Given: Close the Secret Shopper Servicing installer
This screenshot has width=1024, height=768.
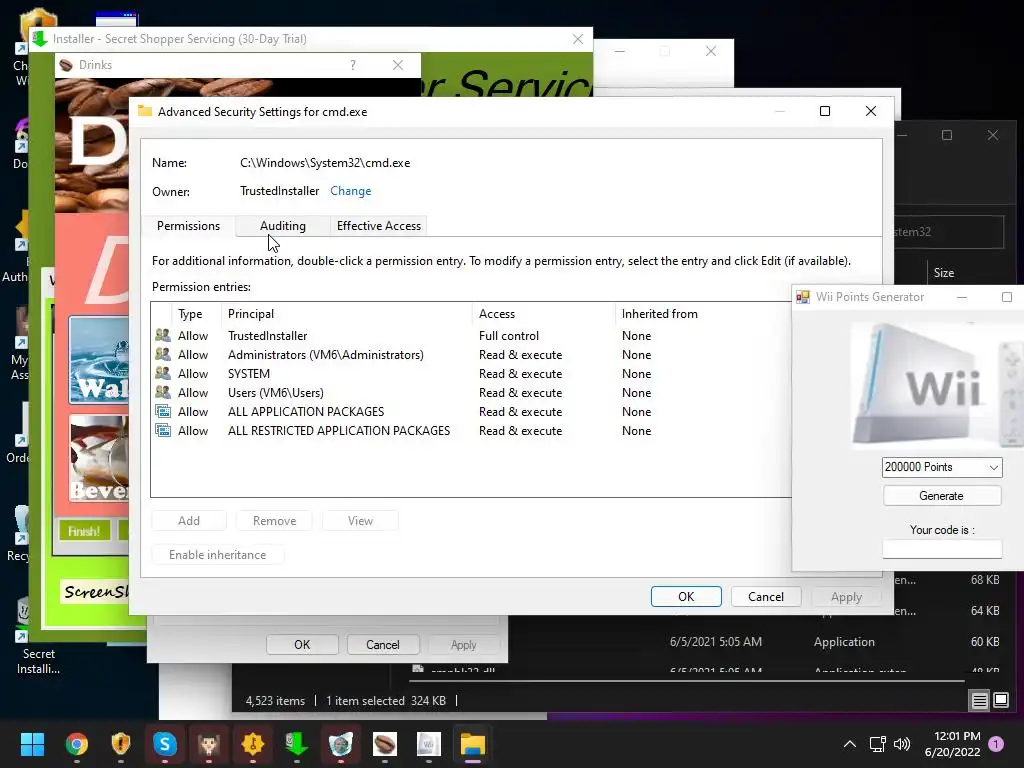Looking at the screenshot, I should point(578,39).
